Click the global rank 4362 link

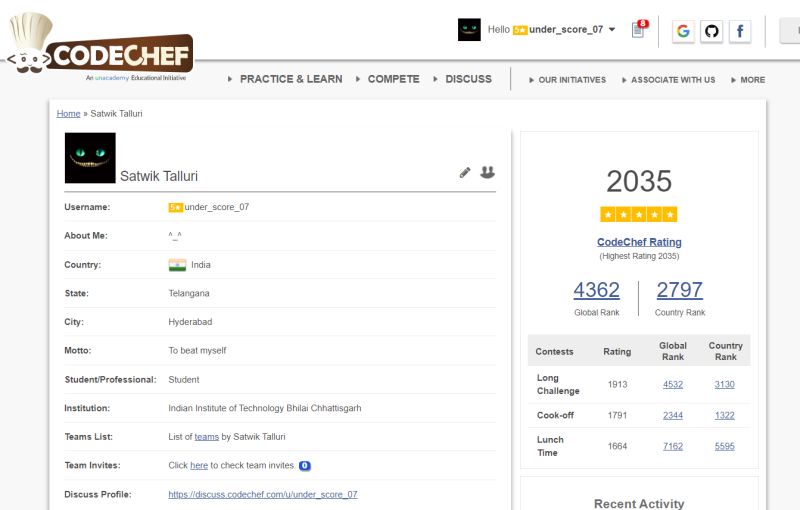tap(596, 290)
